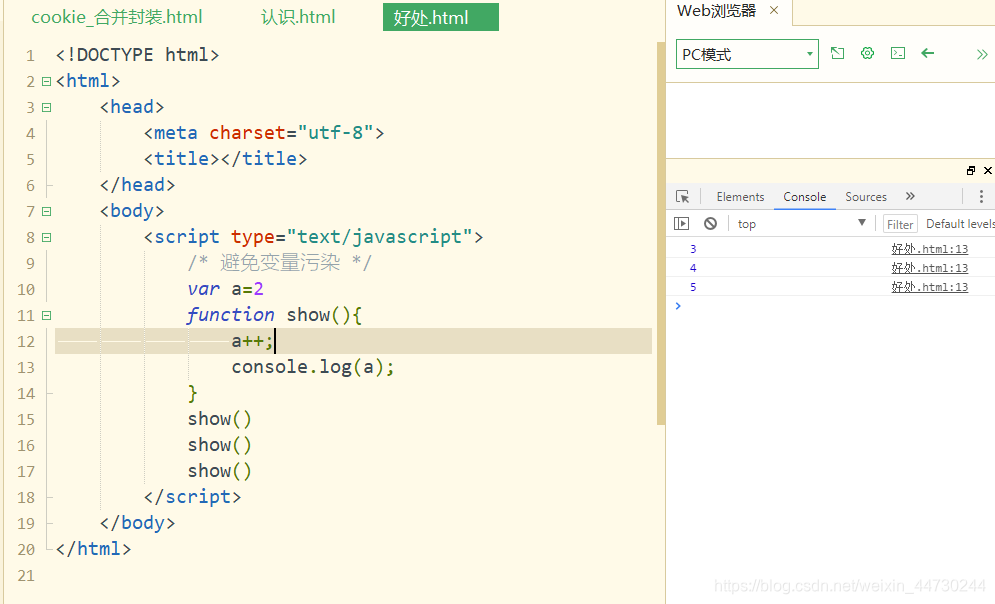Activate the inspect element picker icon
Image resolution: width=995 pixels, height=604 pixels.
[683, 197]
